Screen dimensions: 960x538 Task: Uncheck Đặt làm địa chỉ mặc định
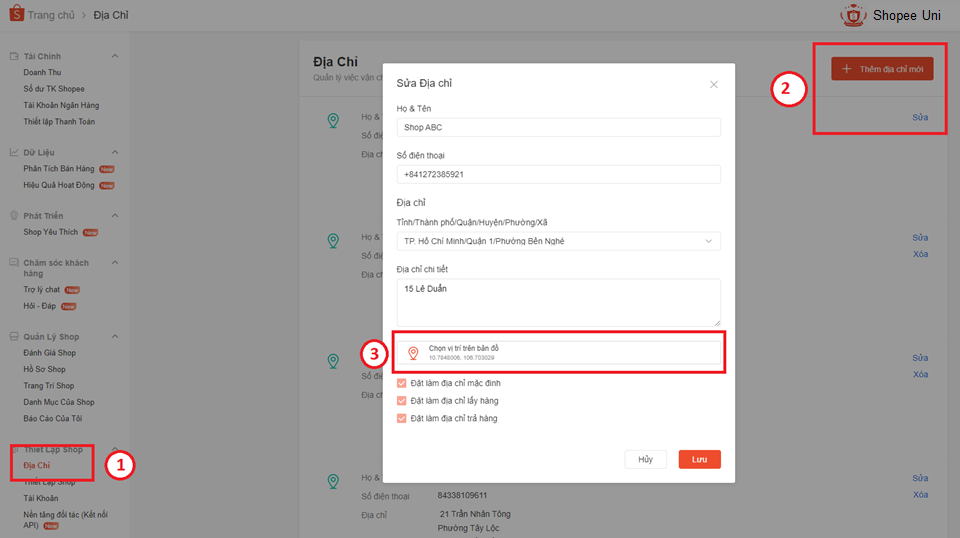click(402, 383)
